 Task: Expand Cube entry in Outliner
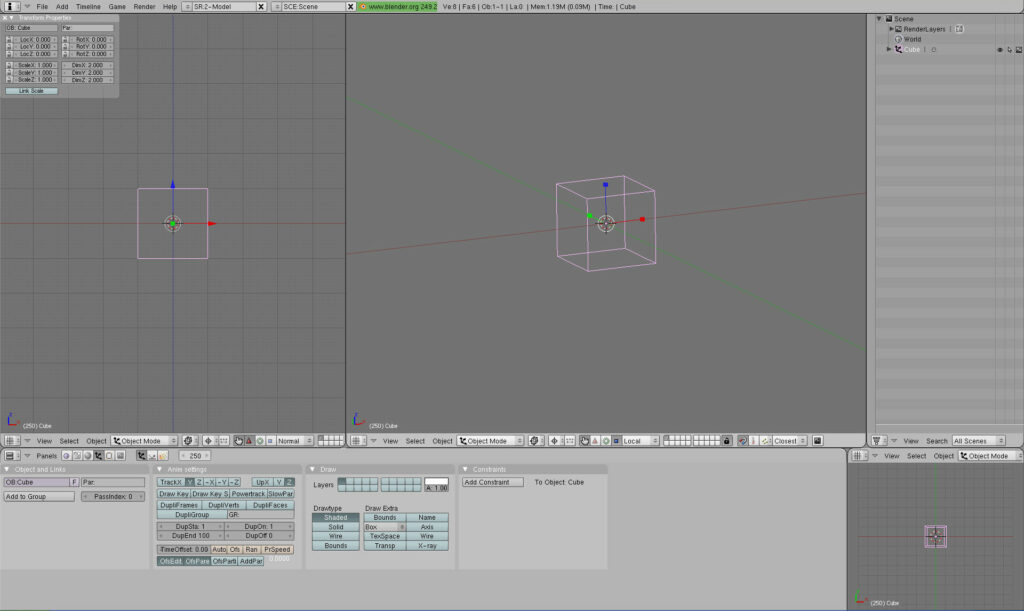(888, 50)
